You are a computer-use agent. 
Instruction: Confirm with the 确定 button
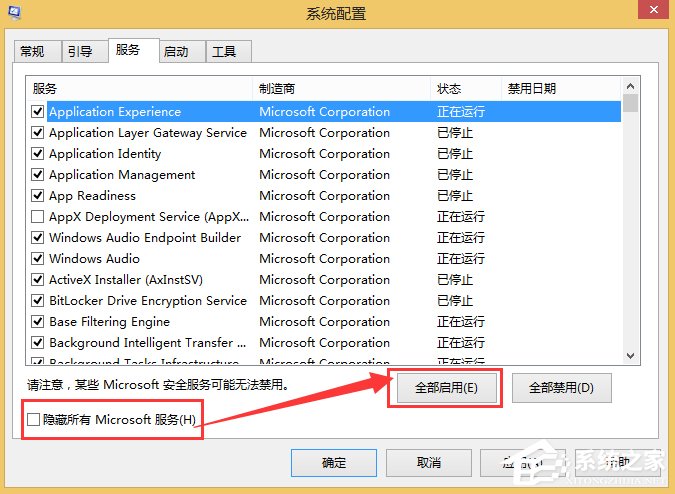pos(334,463)
